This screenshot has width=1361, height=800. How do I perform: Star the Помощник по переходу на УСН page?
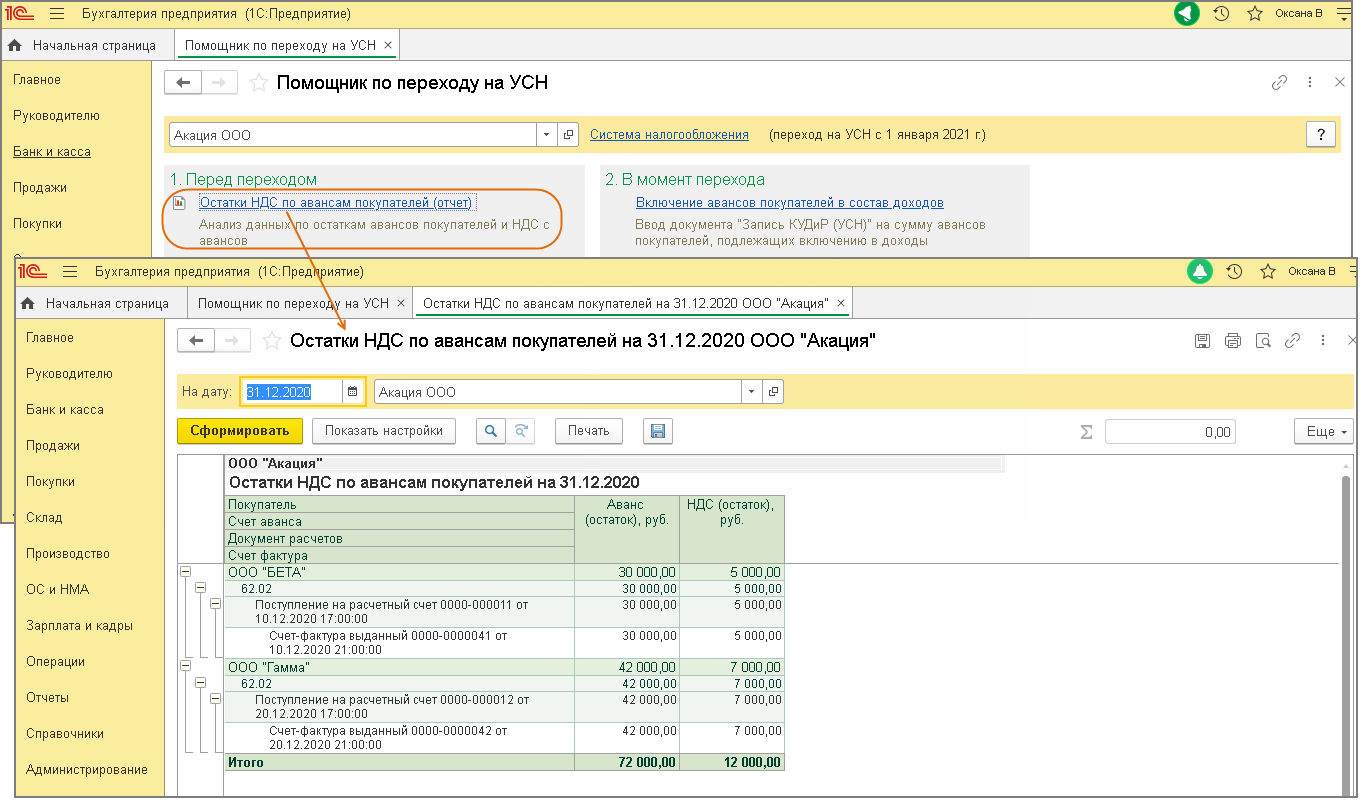pyautogui.click(x=258, y=83)
